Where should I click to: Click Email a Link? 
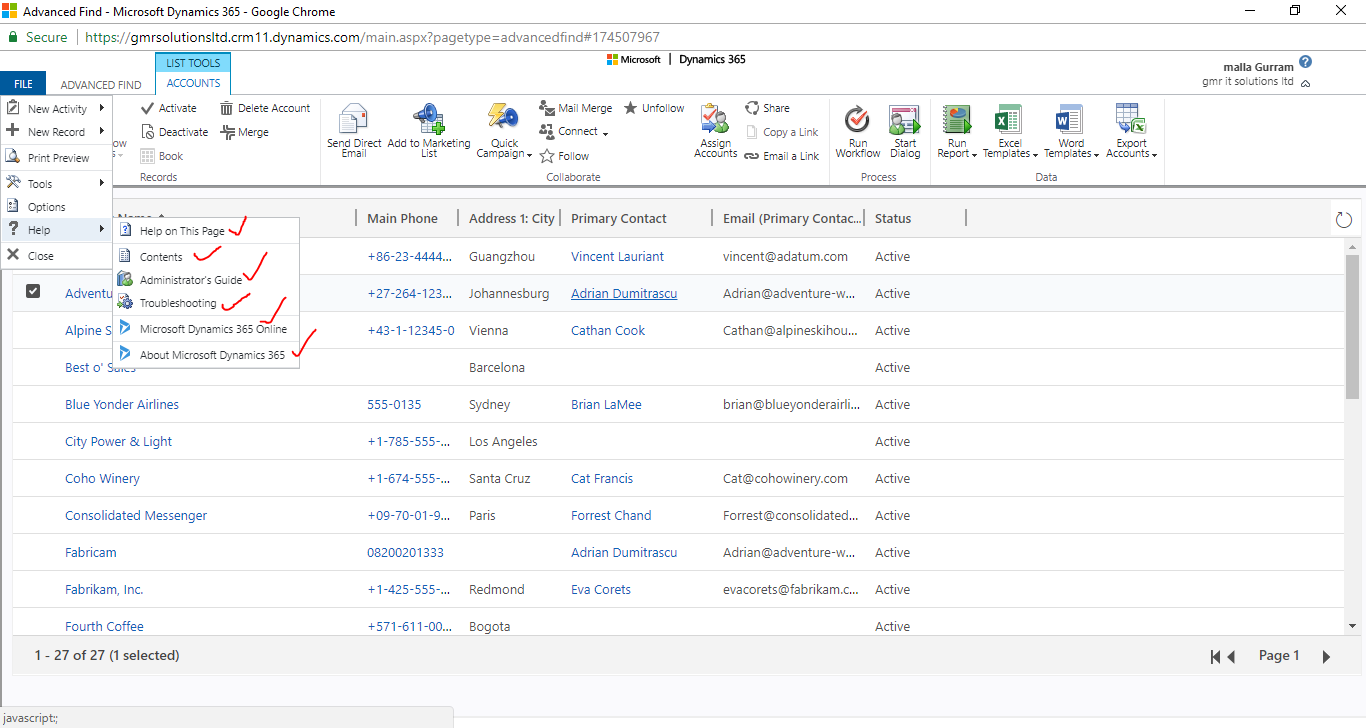pos(782,156)
